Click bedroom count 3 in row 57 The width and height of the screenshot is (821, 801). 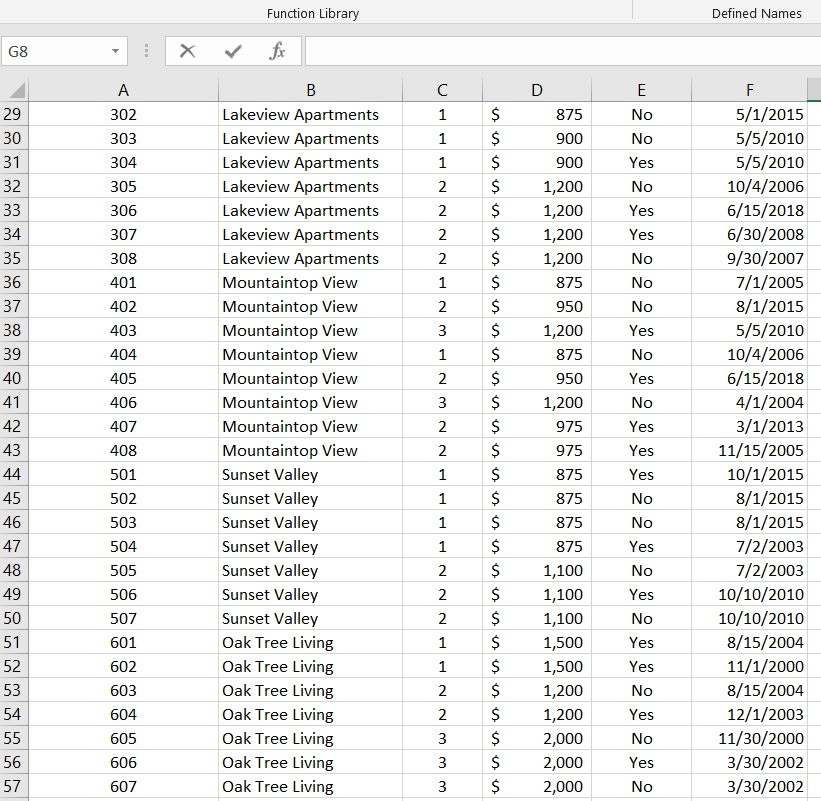(442, 786)
